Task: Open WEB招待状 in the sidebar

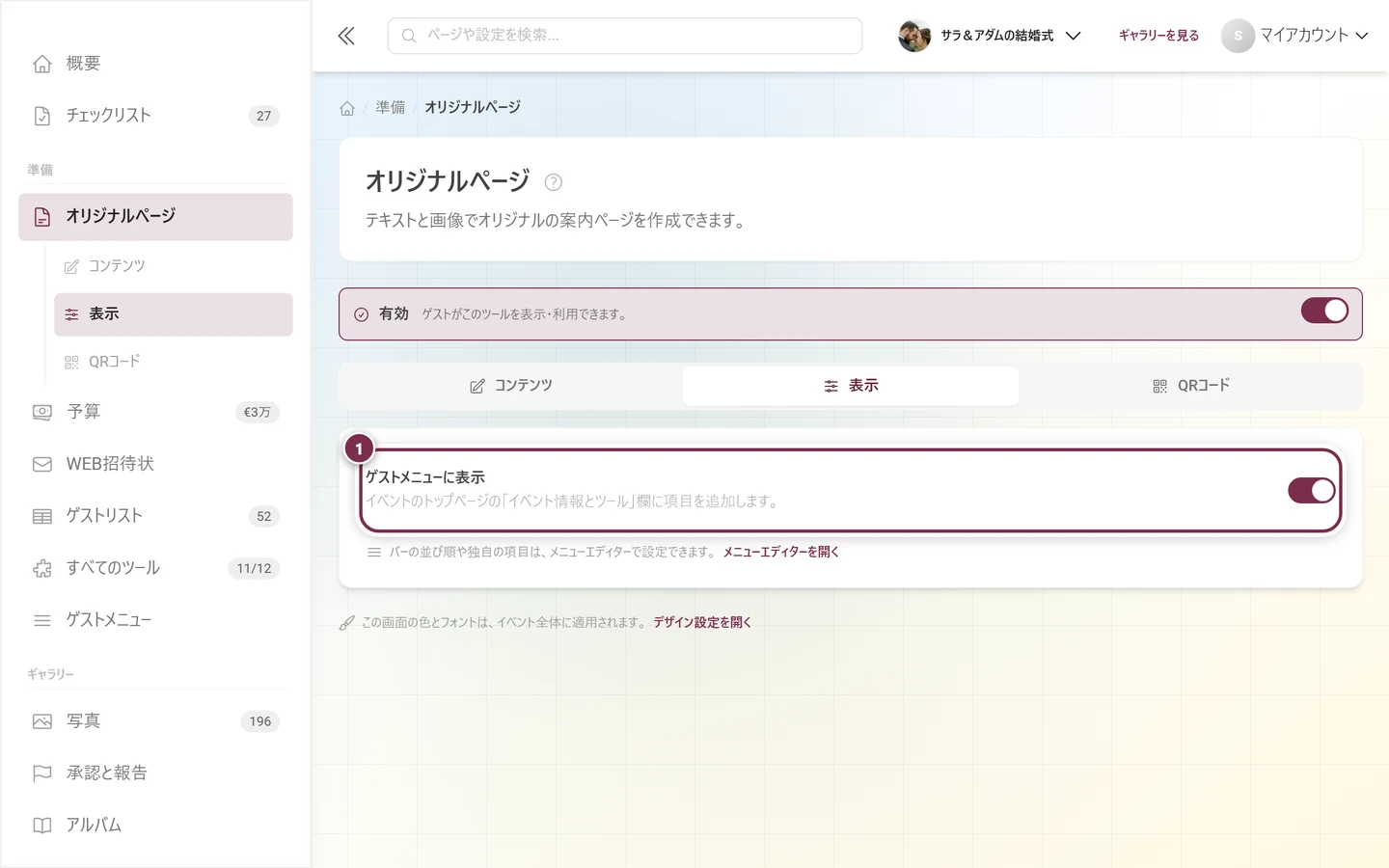Action: tap(155, 464)
